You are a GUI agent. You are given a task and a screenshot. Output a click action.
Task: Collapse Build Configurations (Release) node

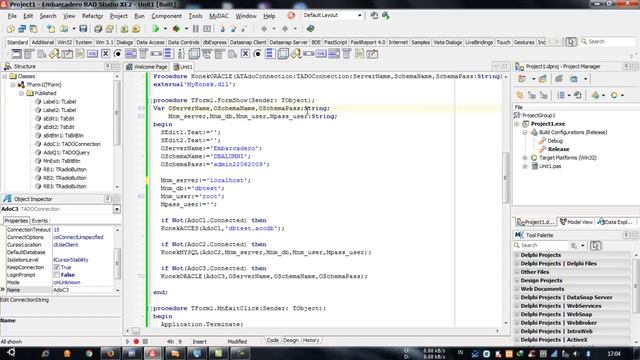click(525, 132)
